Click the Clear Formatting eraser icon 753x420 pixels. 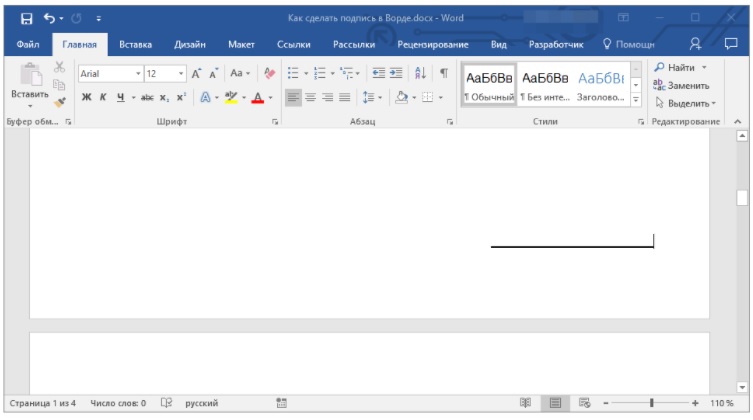[x=269, y=74]
